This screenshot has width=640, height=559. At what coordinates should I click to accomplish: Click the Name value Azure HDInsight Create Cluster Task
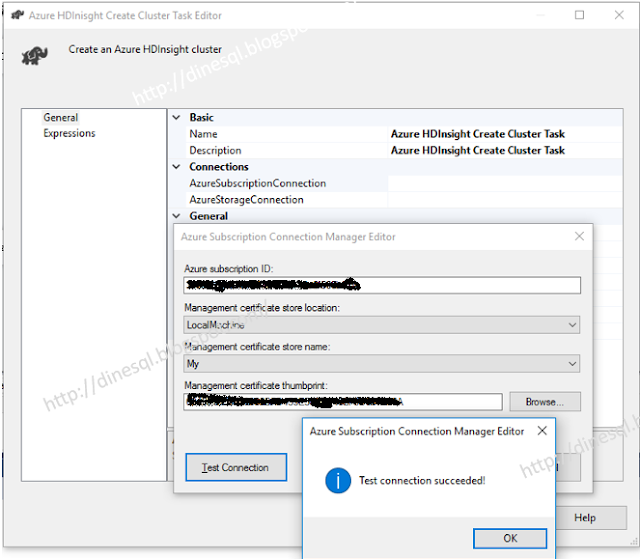pyautogui.click(x=478, y=134)
